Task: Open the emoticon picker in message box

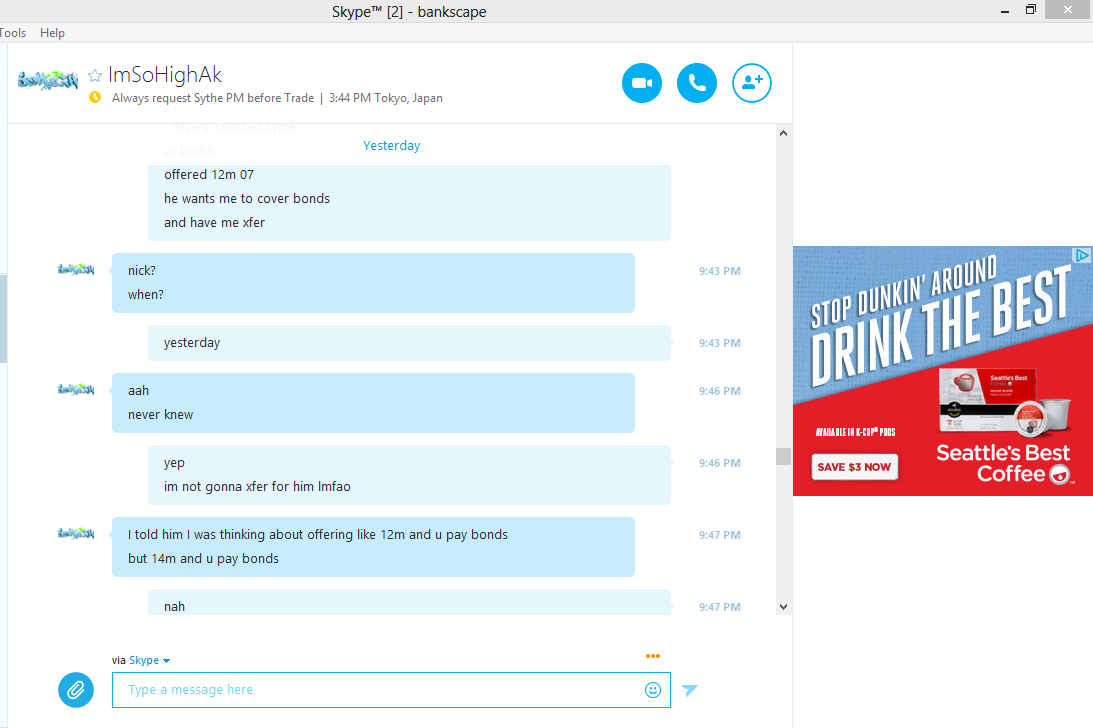Action: tap(652, 690)
